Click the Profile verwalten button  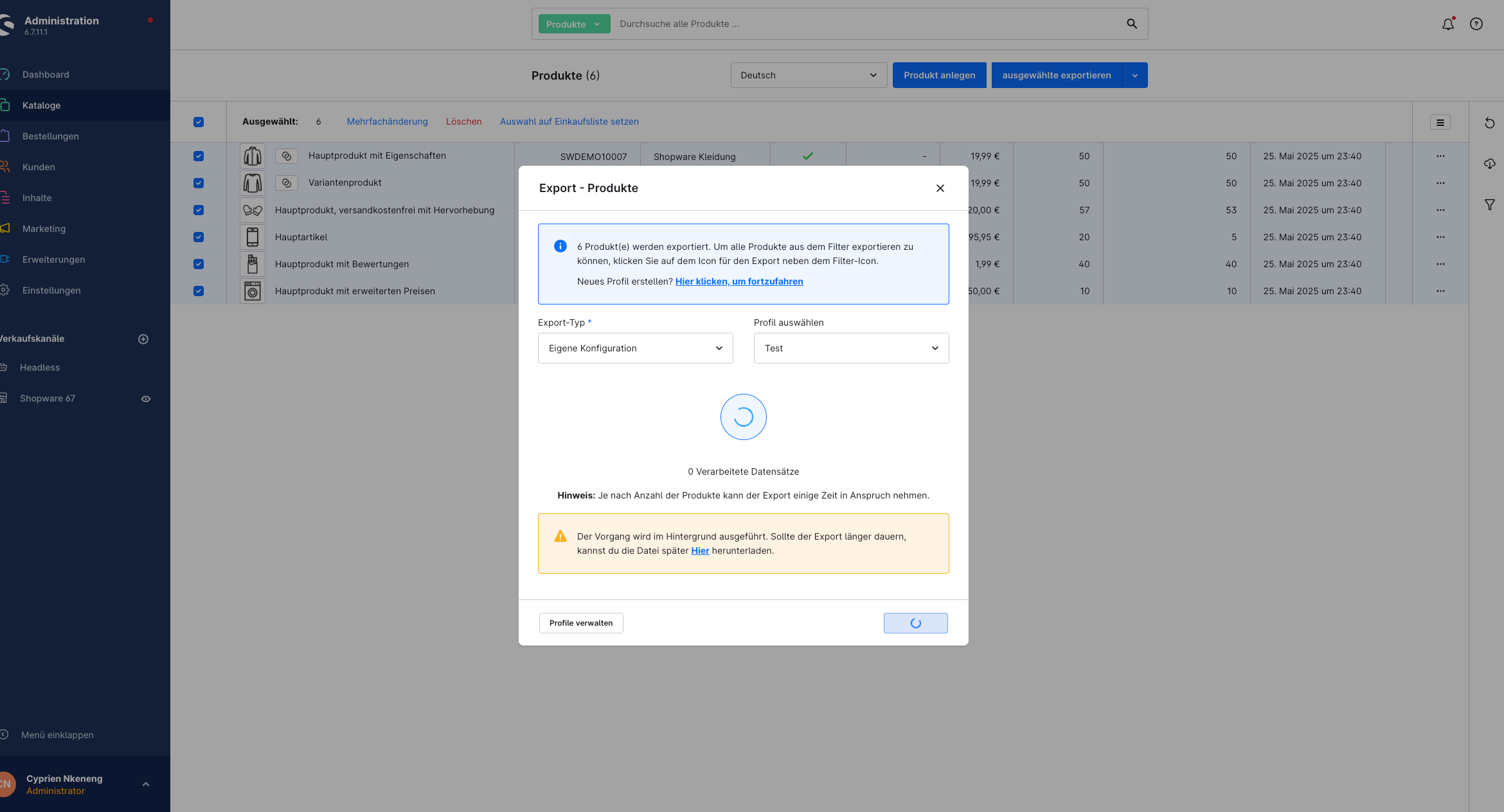(x=581, y=623)
